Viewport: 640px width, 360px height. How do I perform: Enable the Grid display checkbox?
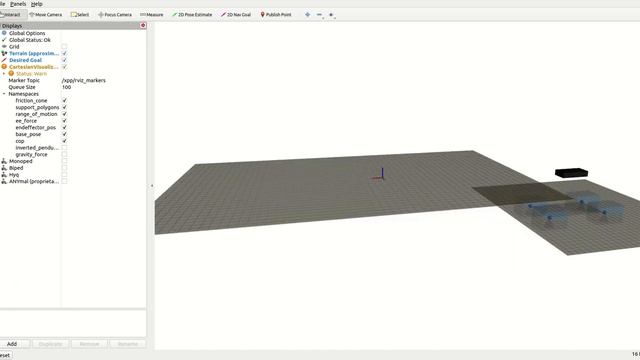coord(64,47)
